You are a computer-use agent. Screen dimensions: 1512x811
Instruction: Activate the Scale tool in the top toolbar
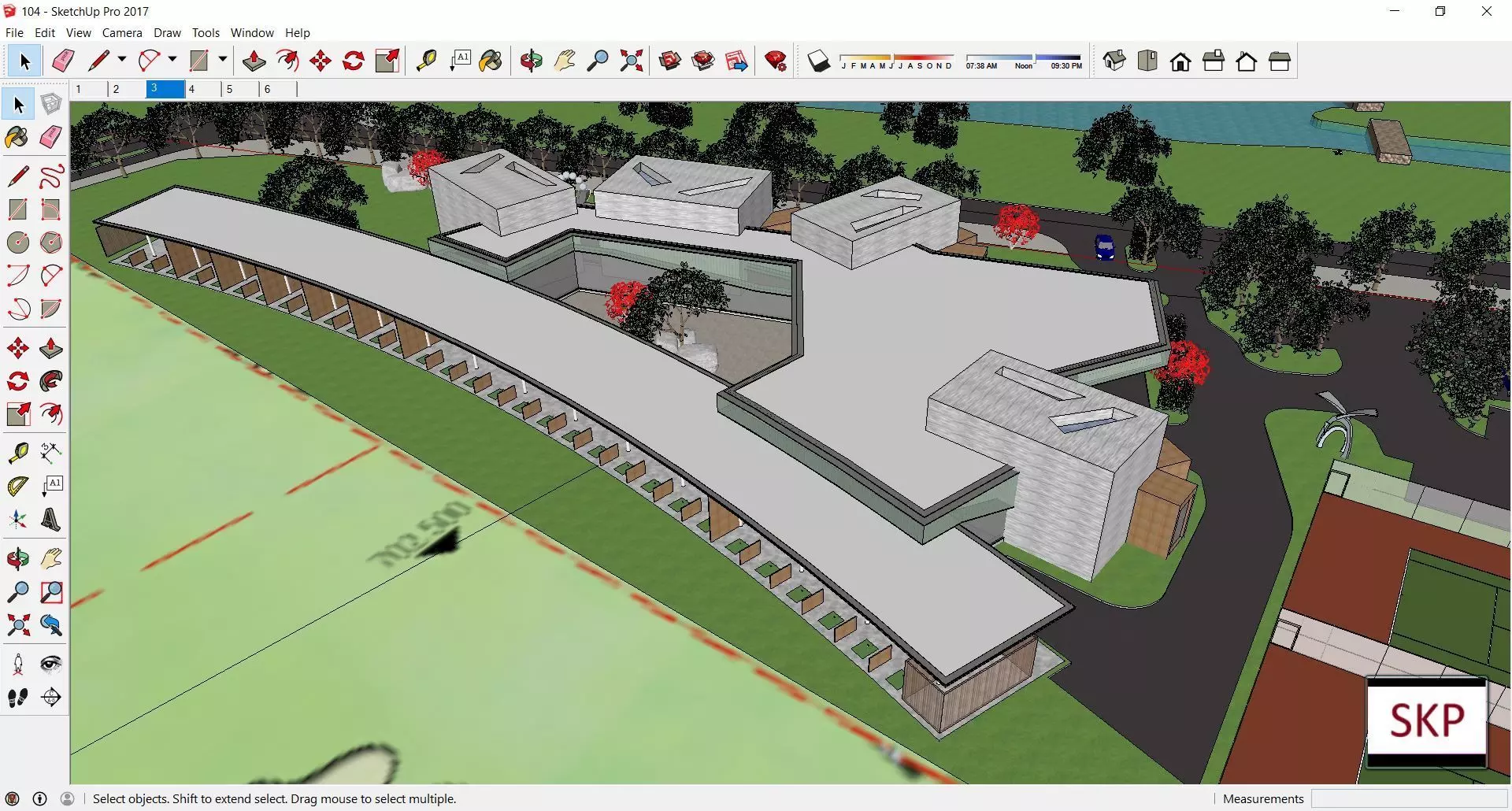pos(387,61)
